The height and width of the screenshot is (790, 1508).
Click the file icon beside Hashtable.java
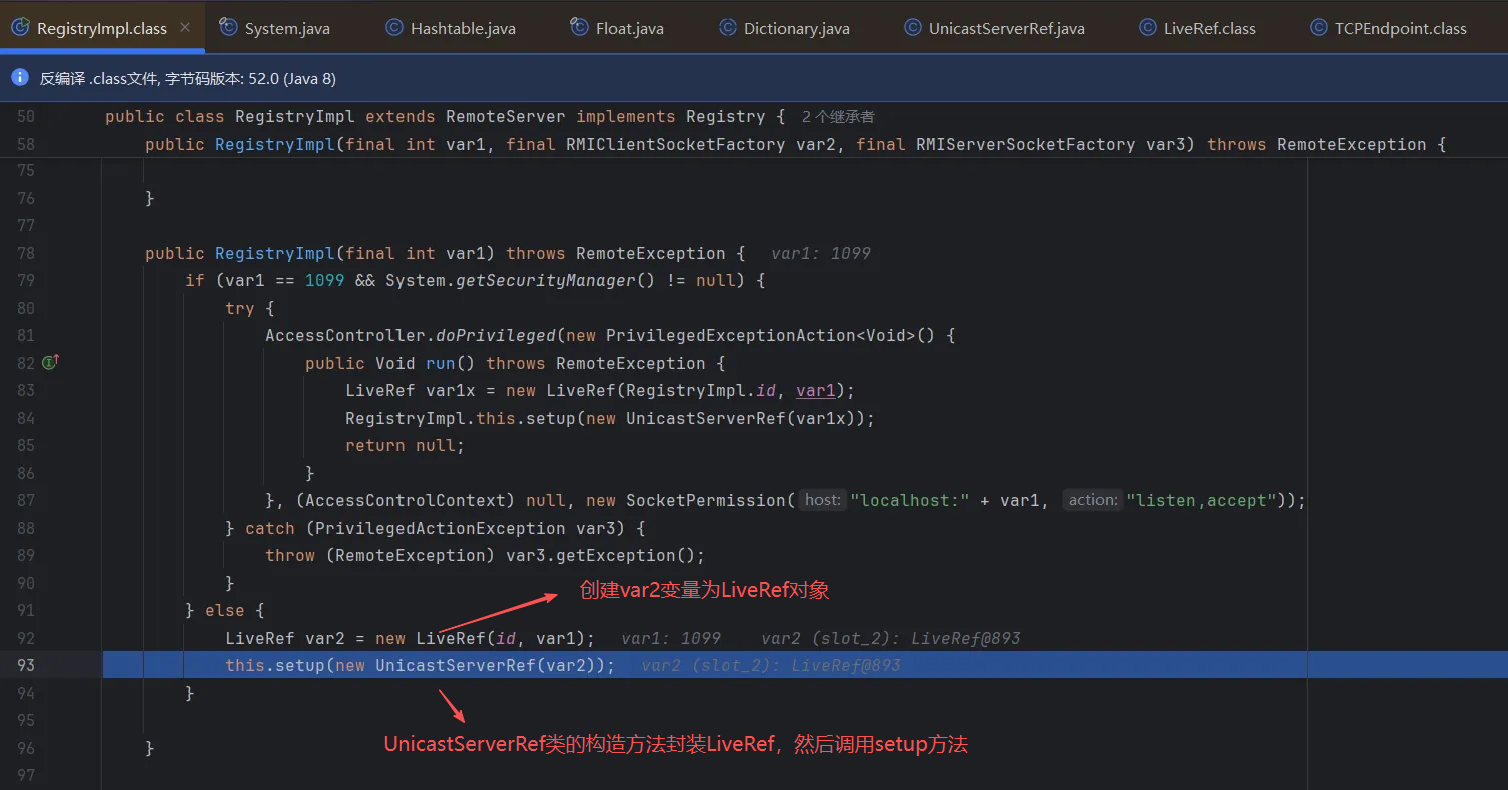394,28
